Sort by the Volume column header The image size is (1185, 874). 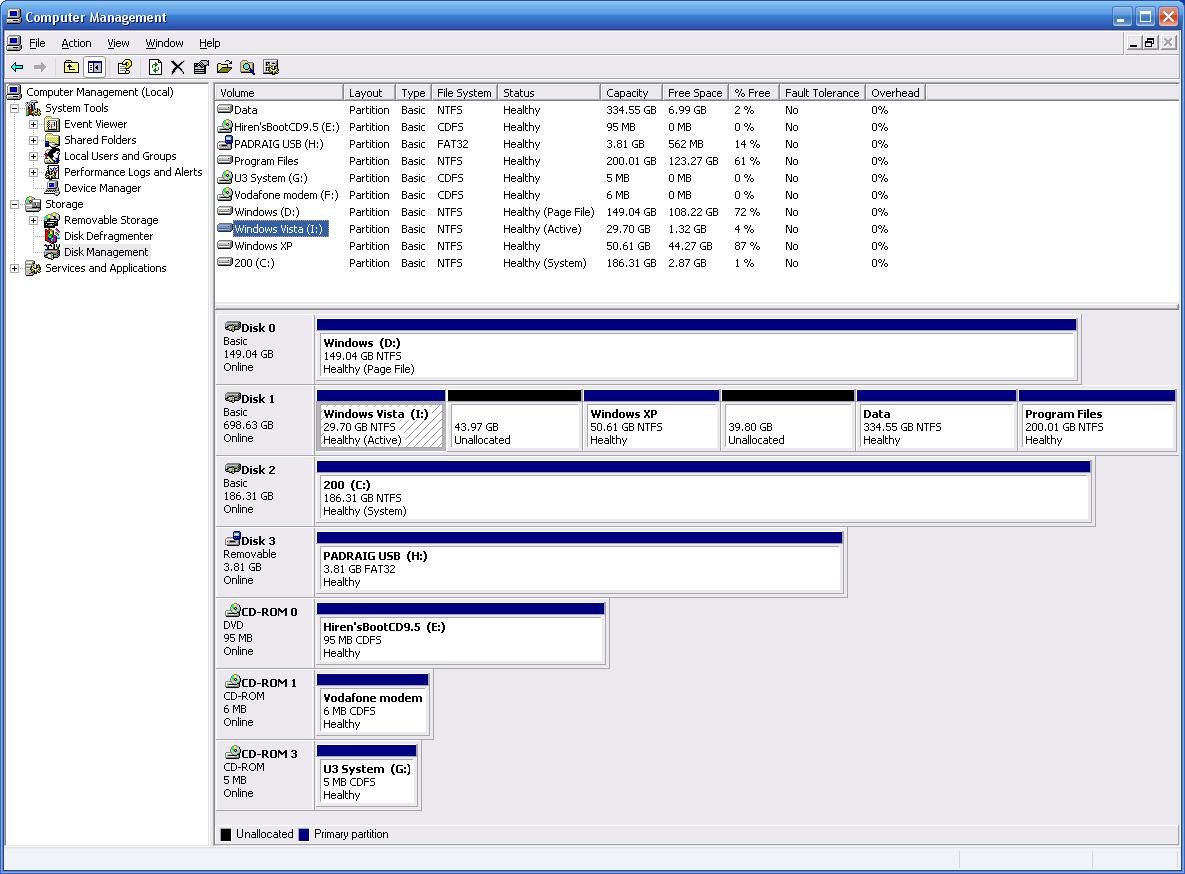point(279,93)
